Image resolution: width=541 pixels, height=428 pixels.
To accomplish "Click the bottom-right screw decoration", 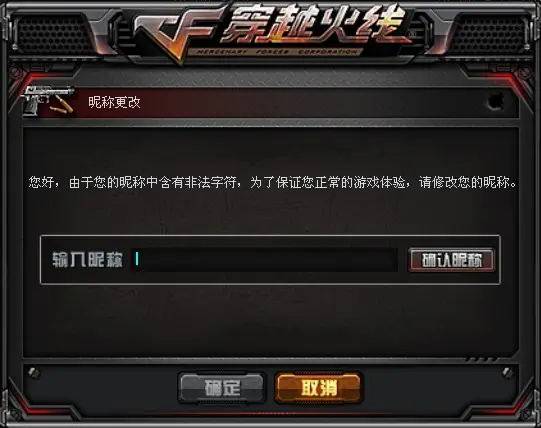I will [508, 372].
